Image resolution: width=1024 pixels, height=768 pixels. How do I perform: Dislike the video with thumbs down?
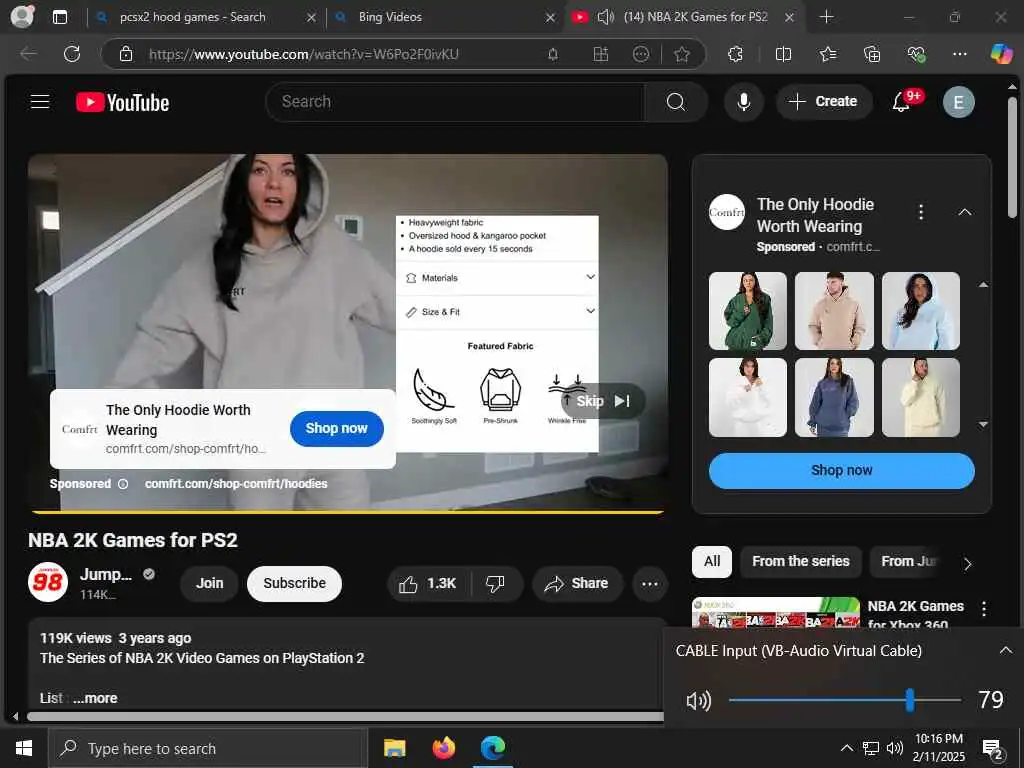tap(496, 583)
